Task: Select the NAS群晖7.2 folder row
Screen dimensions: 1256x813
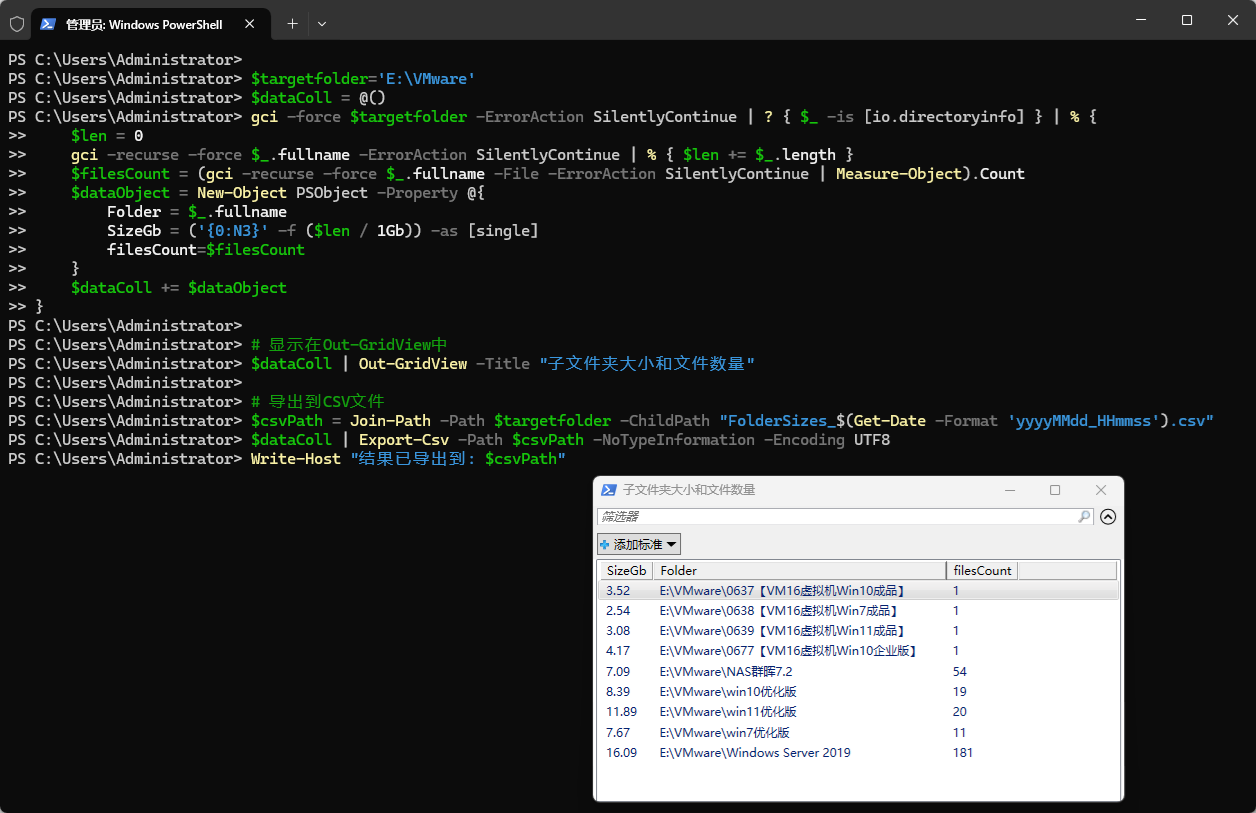Action: click(x=726, y=672)
